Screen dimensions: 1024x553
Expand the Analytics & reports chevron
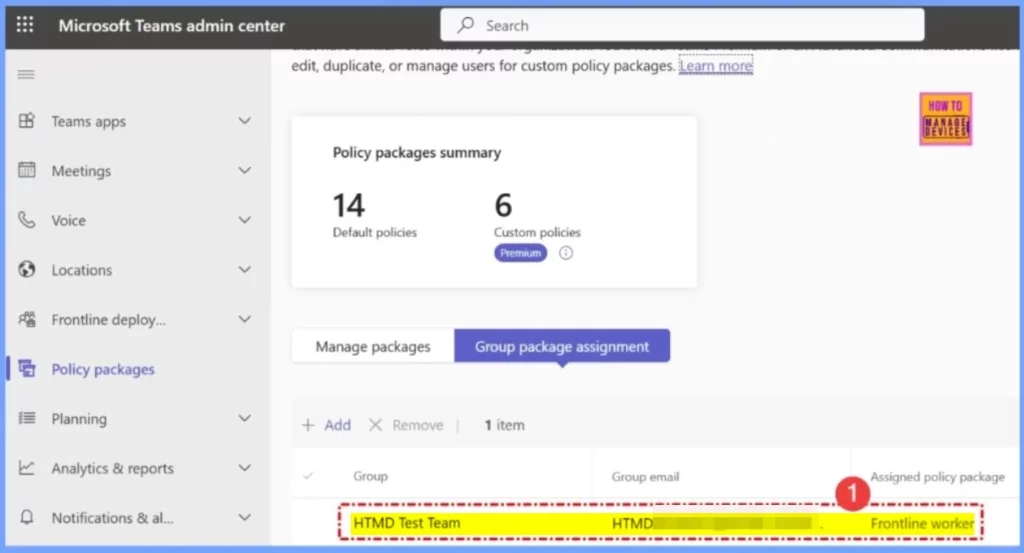244,468
